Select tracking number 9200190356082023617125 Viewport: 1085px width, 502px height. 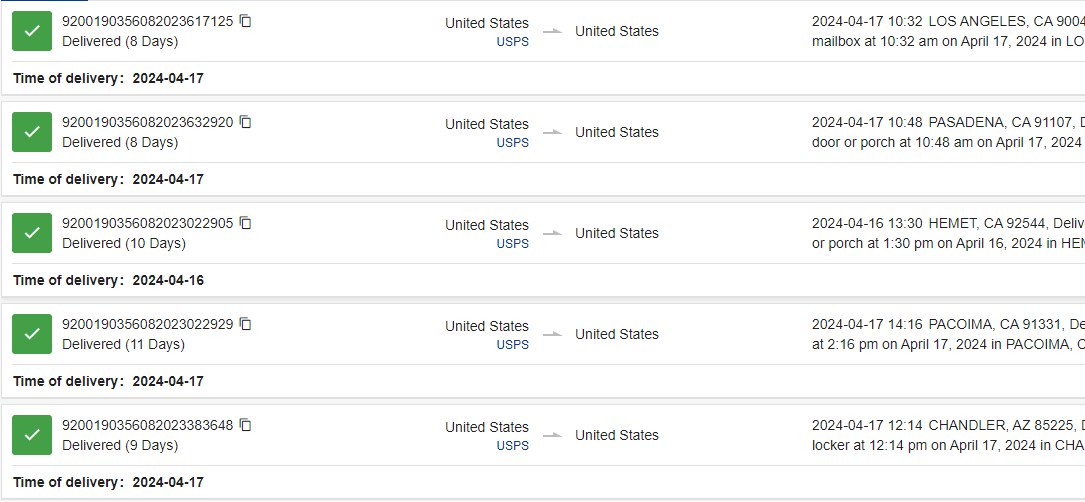point(148,21)
